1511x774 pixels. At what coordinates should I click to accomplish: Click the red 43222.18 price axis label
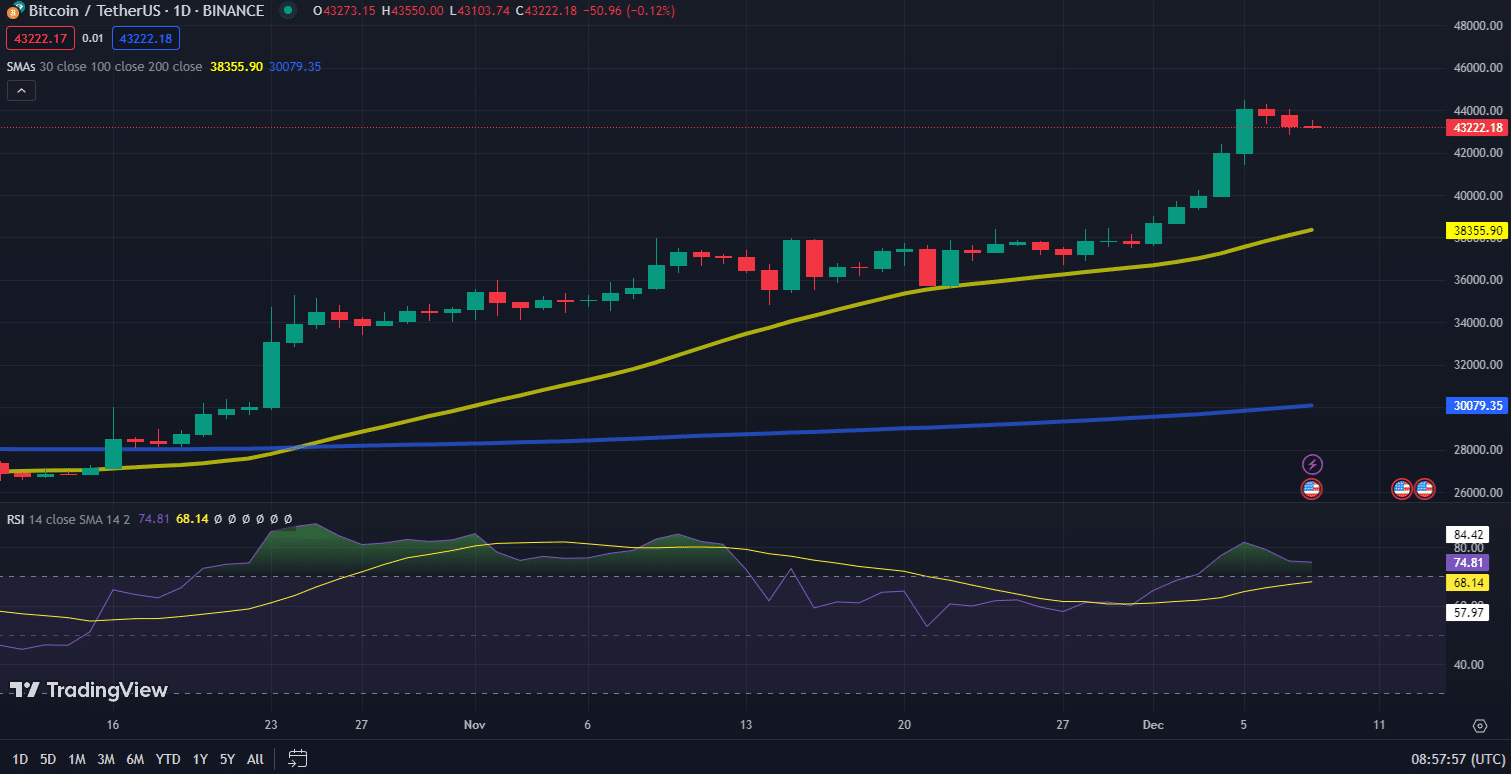pos(1475,128)
